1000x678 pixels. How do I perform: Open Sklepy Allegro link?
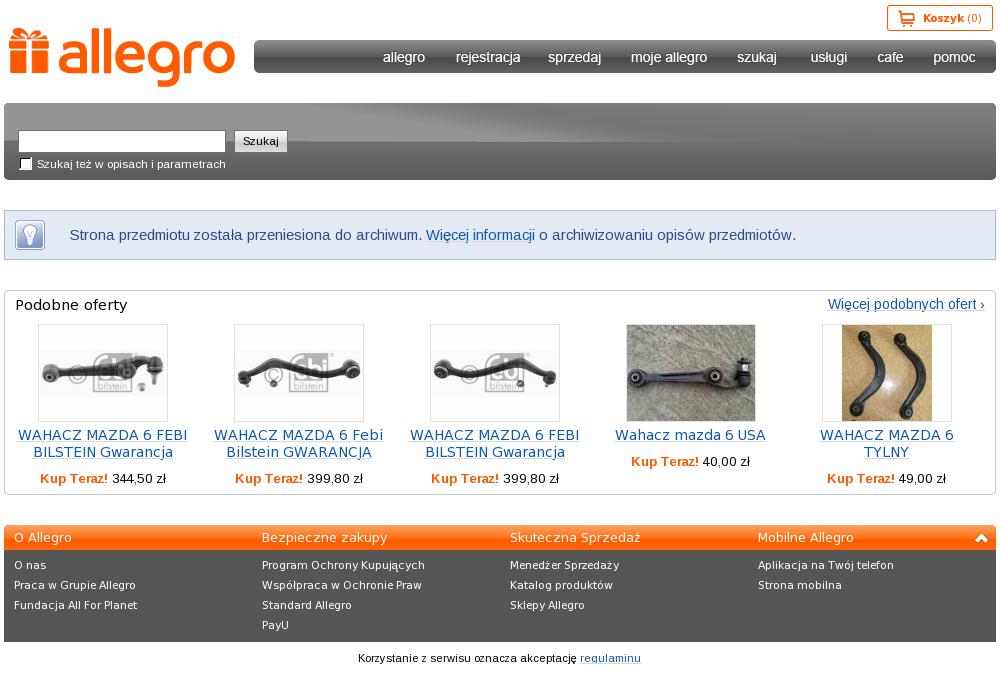tap(547, 605)
